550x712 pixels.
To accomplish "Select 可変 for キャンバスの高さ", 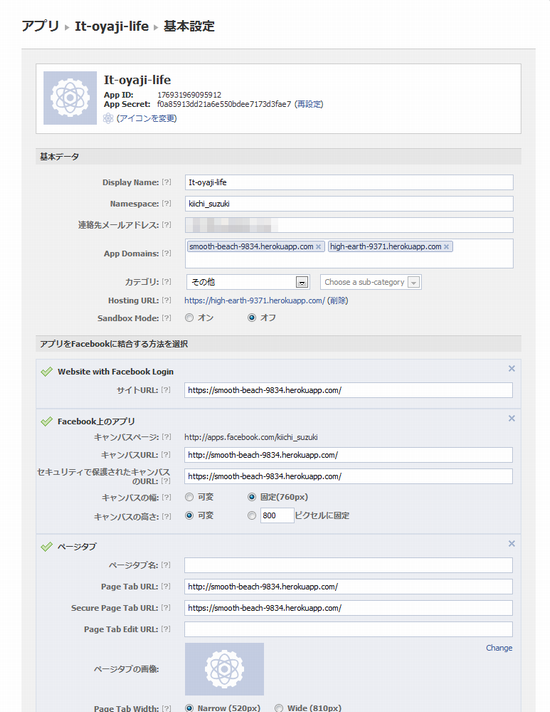I will click(189, 516).
